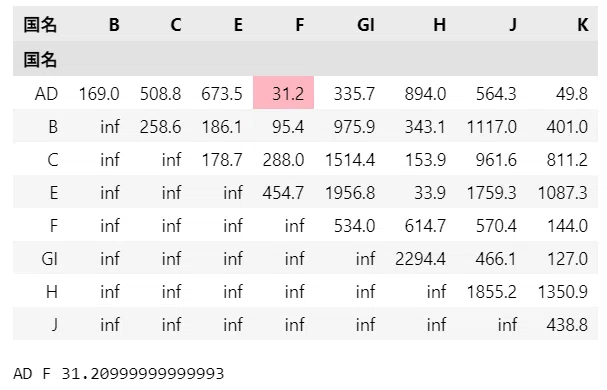The image size is (607, 390).
Task: Click the 国名 index name in second header row
Action: pos(40,60)
